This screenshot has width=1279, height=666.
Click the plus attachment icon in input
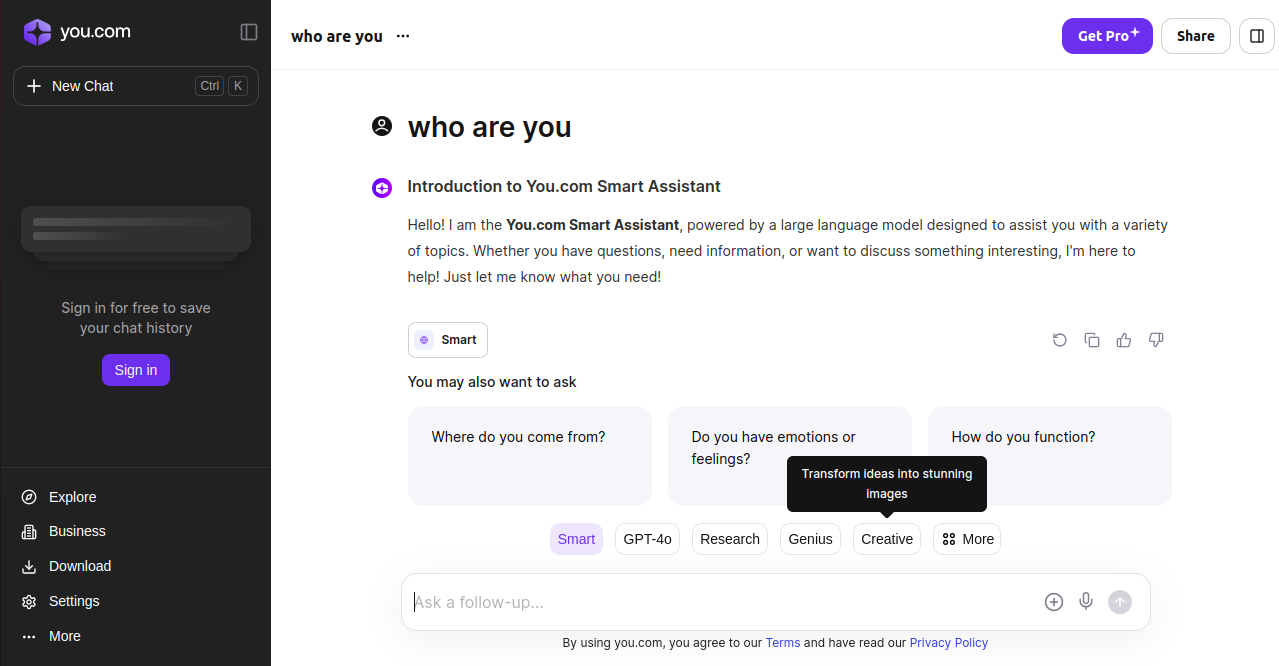click(1053, 602)
